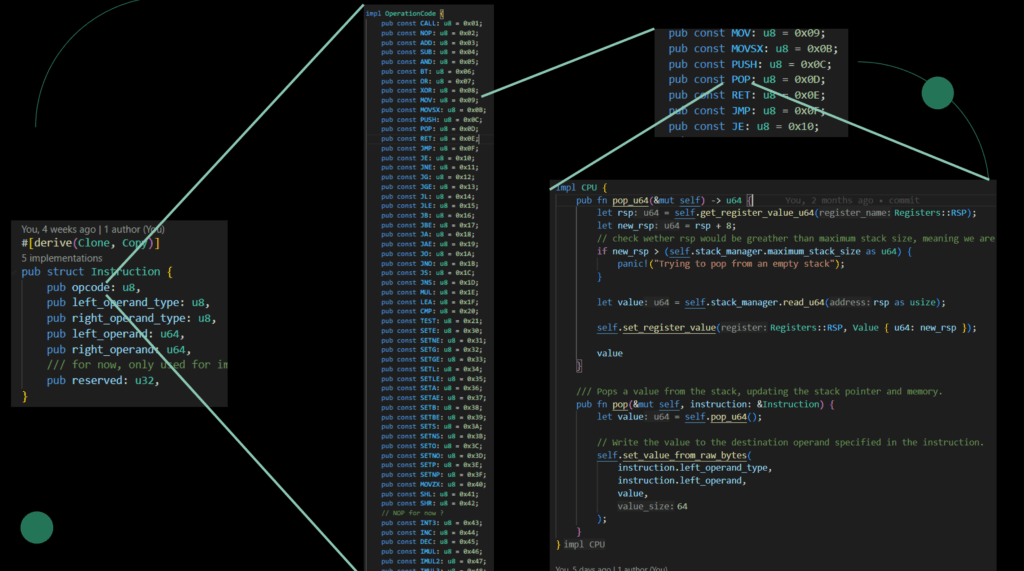Click 'You, 2 months ago • commit' blame annotation
This screenshot has height=571, width=1024.
(x=852, y=201)
